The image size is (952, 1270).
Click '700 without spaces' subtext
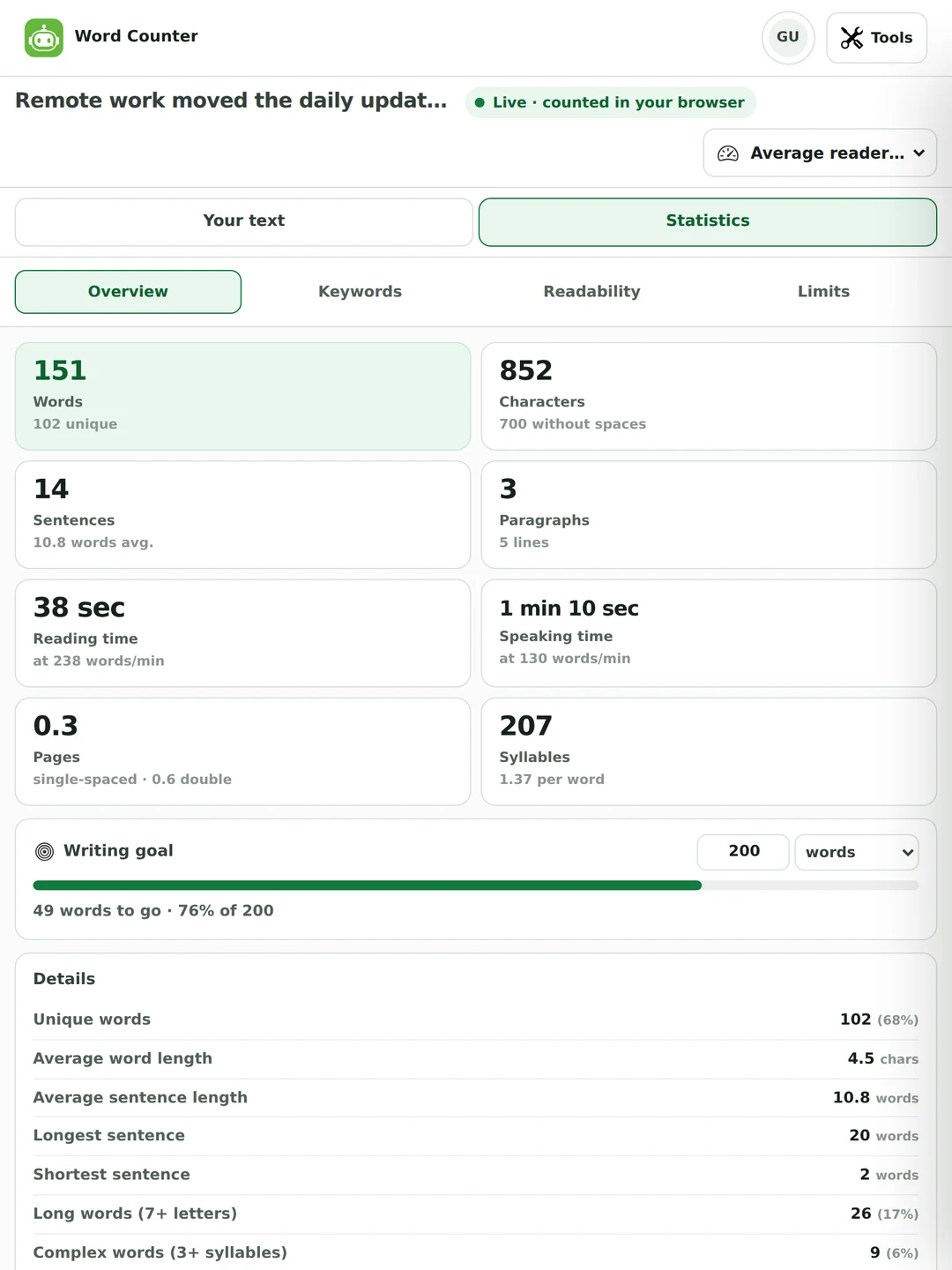[x=573, y=424]
